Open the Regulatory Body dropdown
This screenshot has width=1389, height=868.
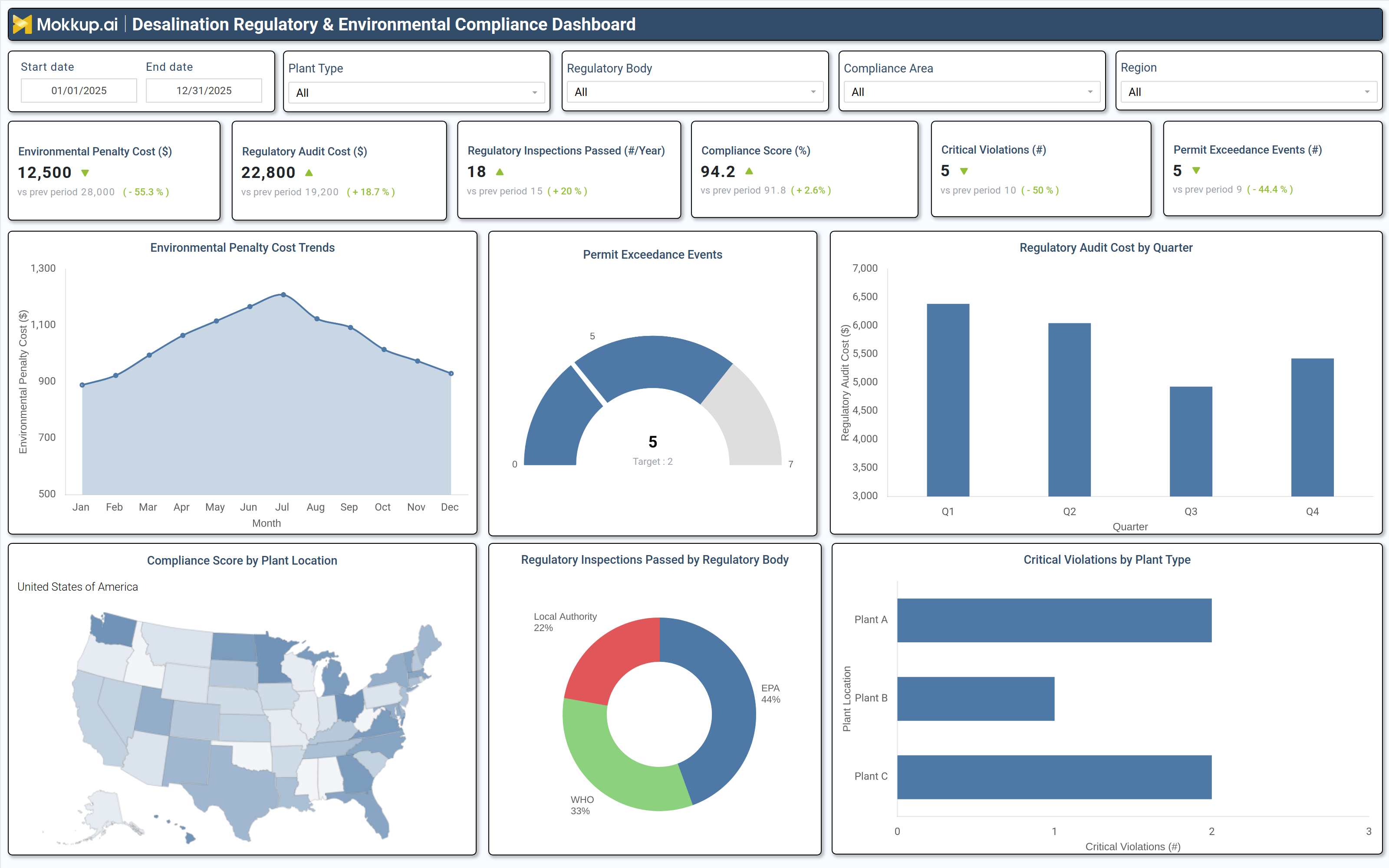(x=695, y=92)
